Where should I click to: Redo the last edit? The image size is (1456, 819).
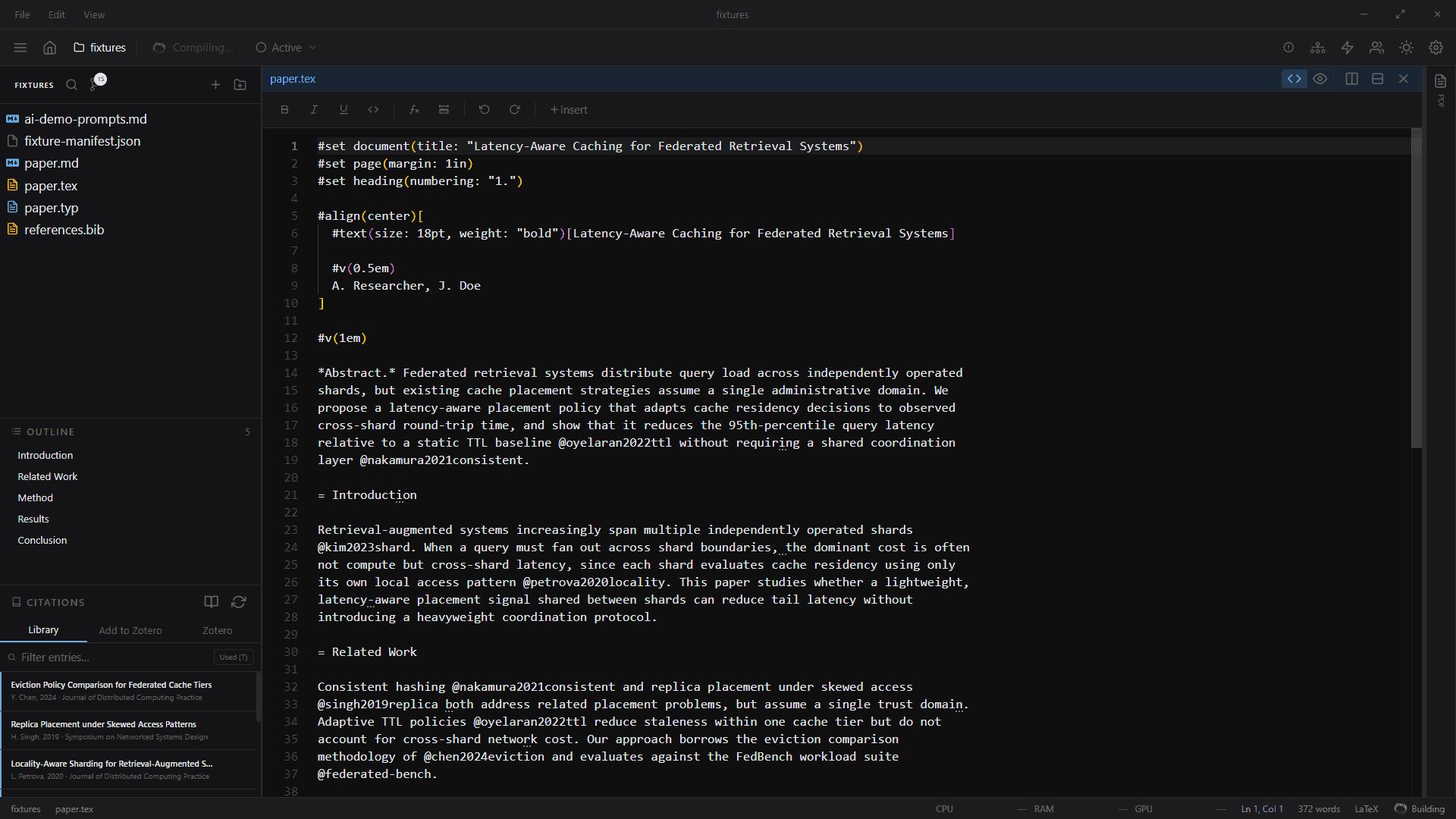tap(515, 109)
